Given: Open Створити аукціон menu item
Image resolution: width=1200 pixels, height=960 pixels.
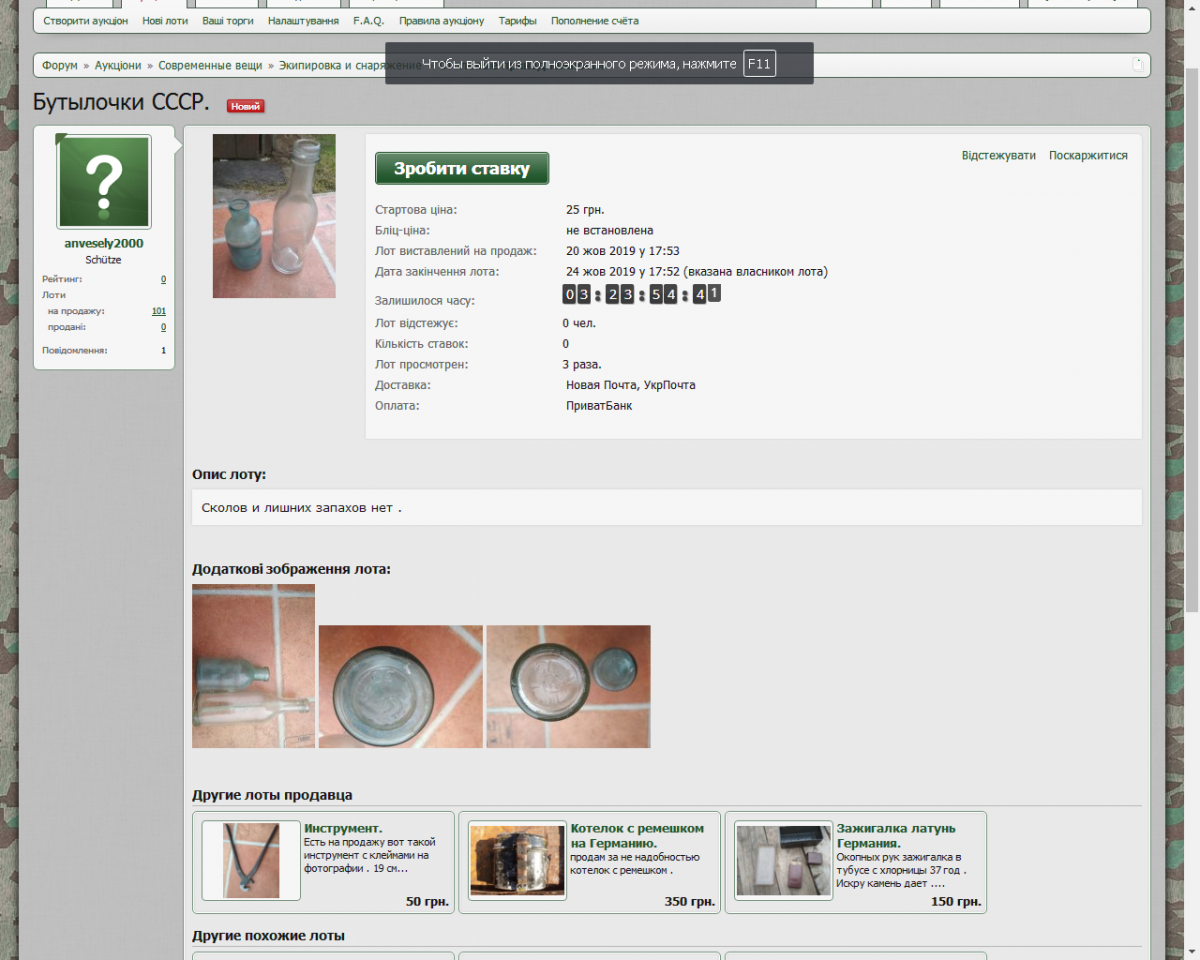Looking at the screenshot, I should tap(86, 21).
